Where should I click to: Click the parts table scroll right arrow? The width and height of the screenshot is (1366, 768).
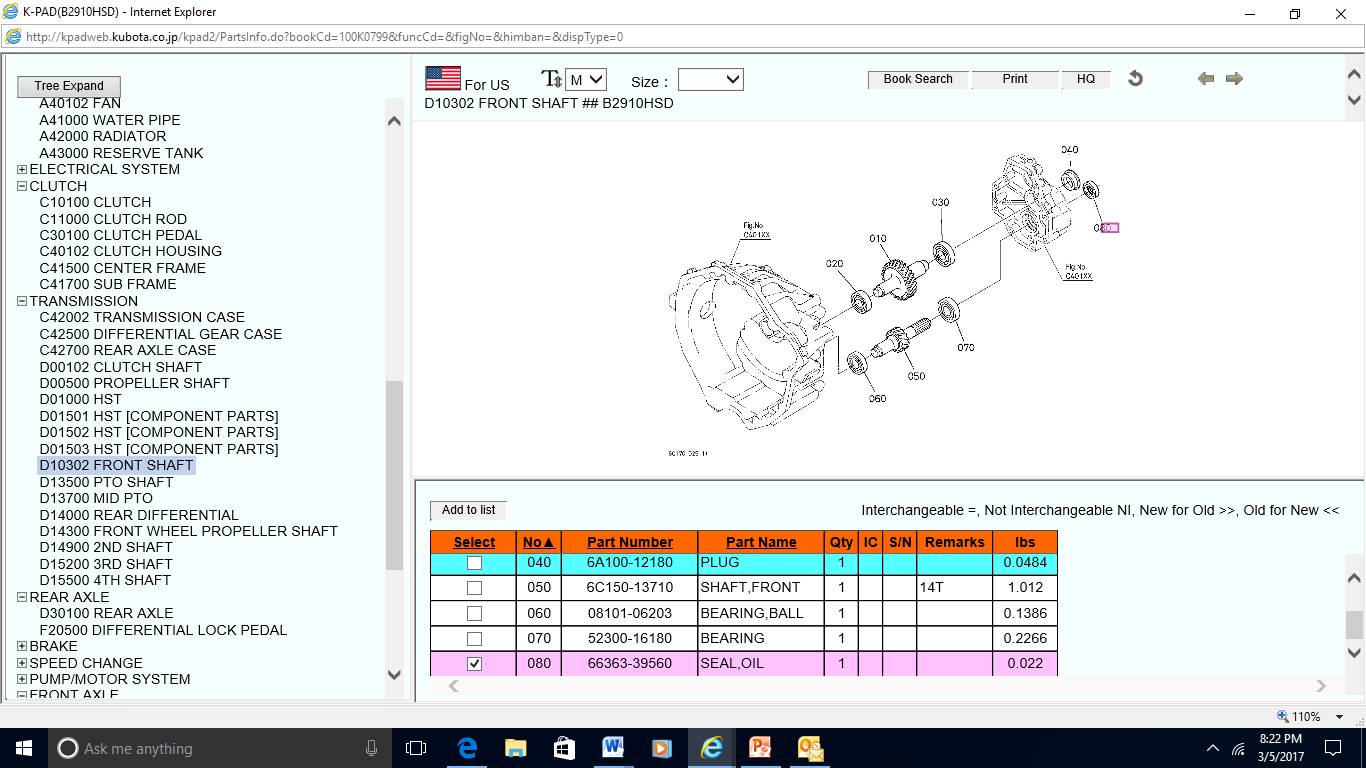[1321, 686]
